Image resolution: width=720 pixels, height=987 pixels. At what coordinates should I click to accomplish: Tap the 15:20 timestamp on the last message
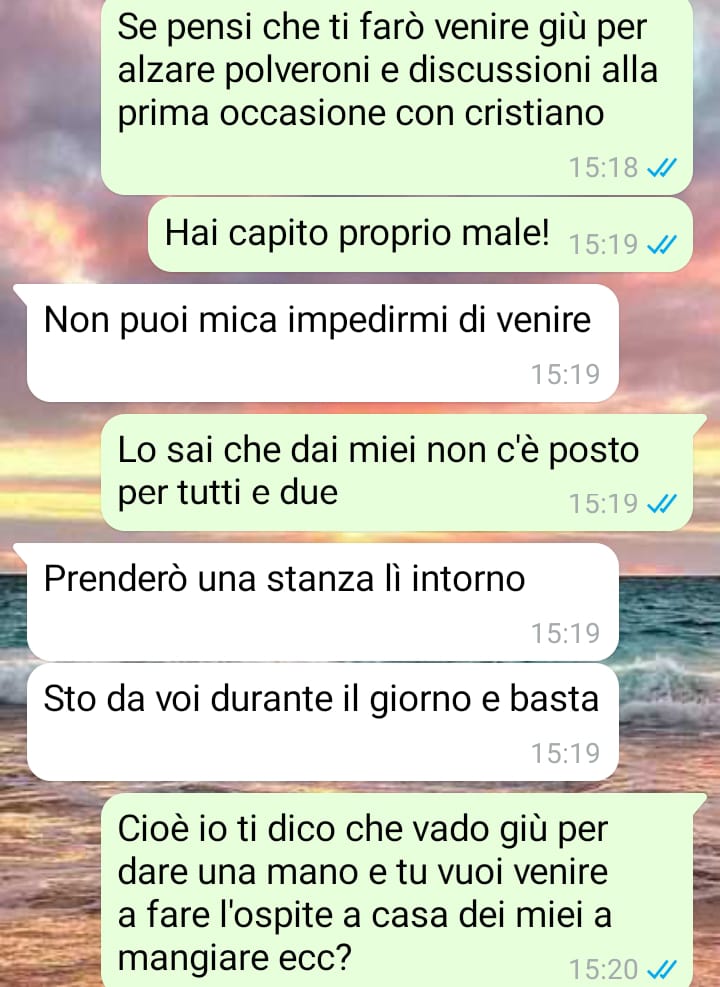(603, 969)
